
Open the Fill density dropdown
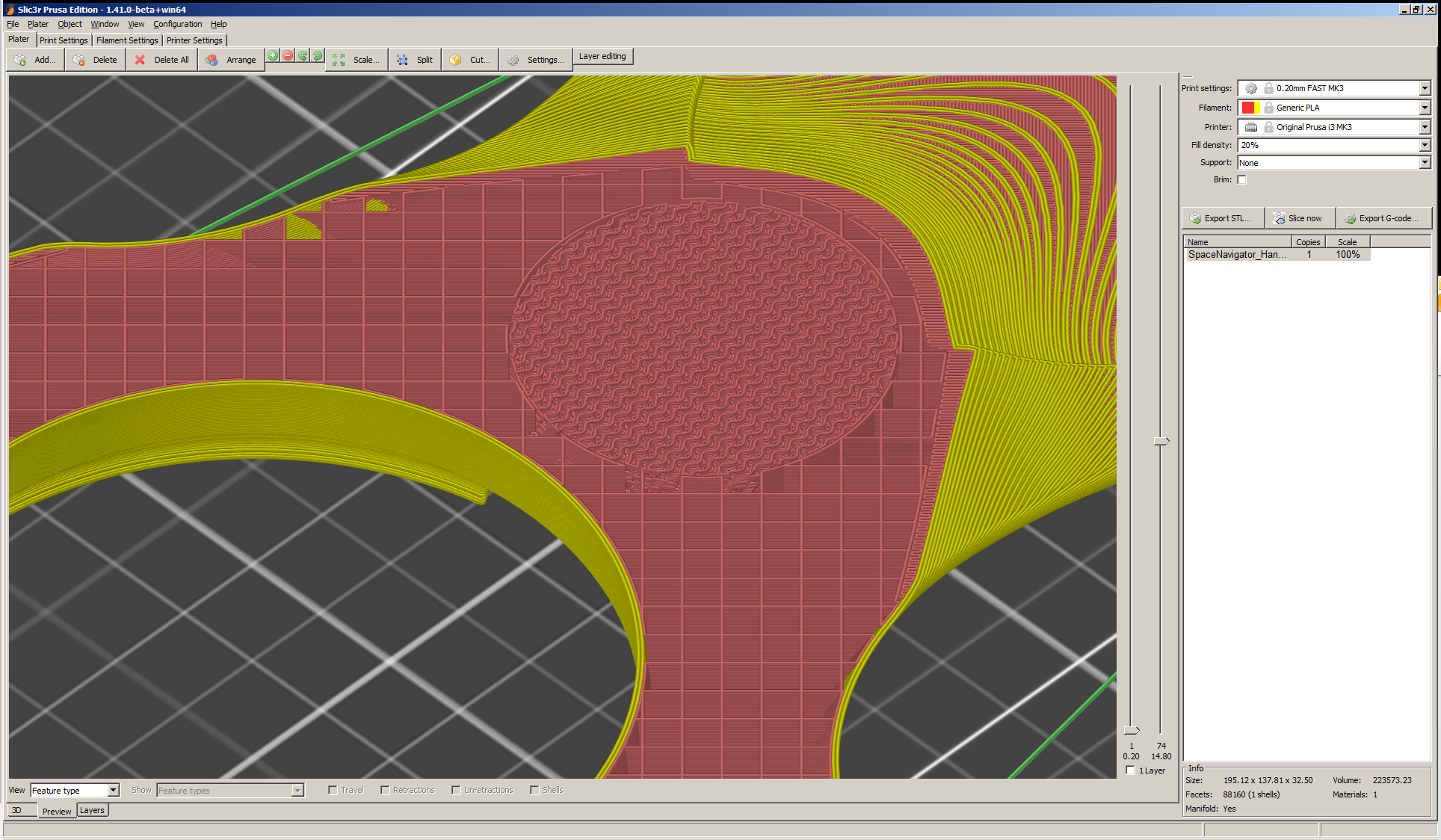1424,145
